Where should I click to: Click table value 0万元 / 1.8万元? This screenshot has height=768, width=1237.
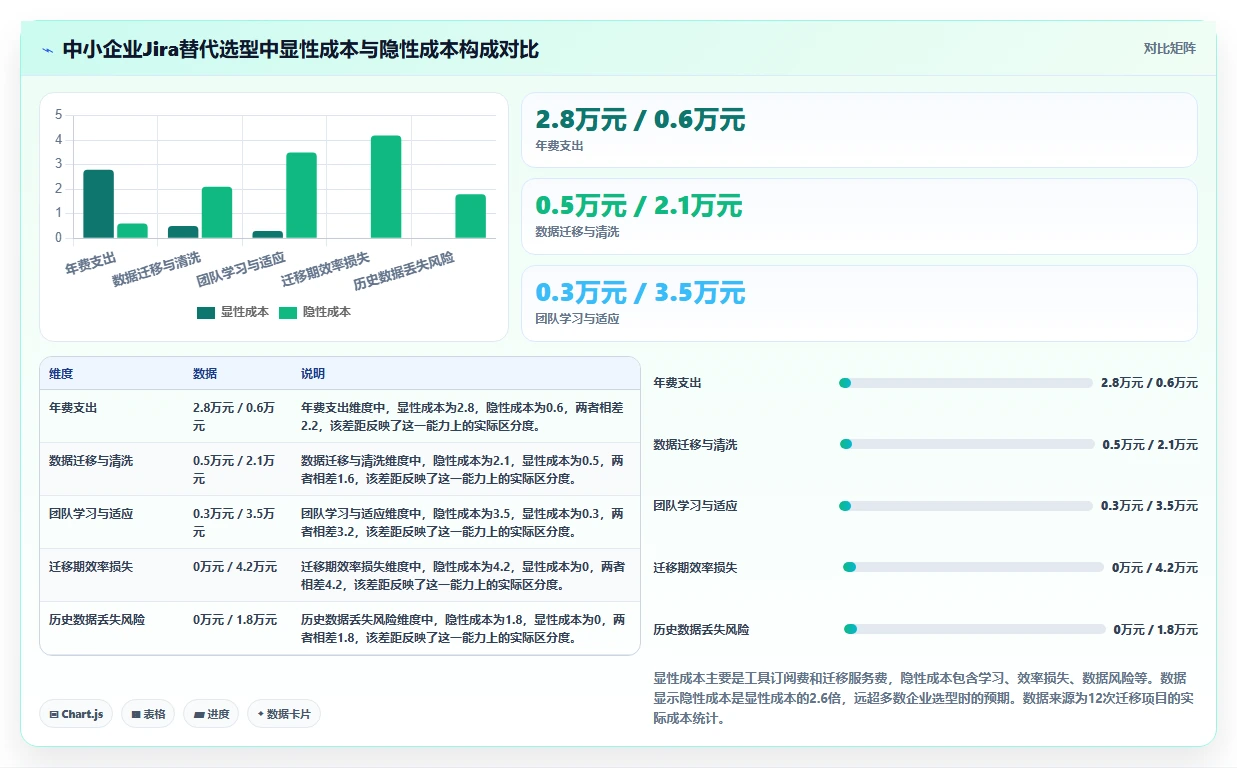(235, 620)
